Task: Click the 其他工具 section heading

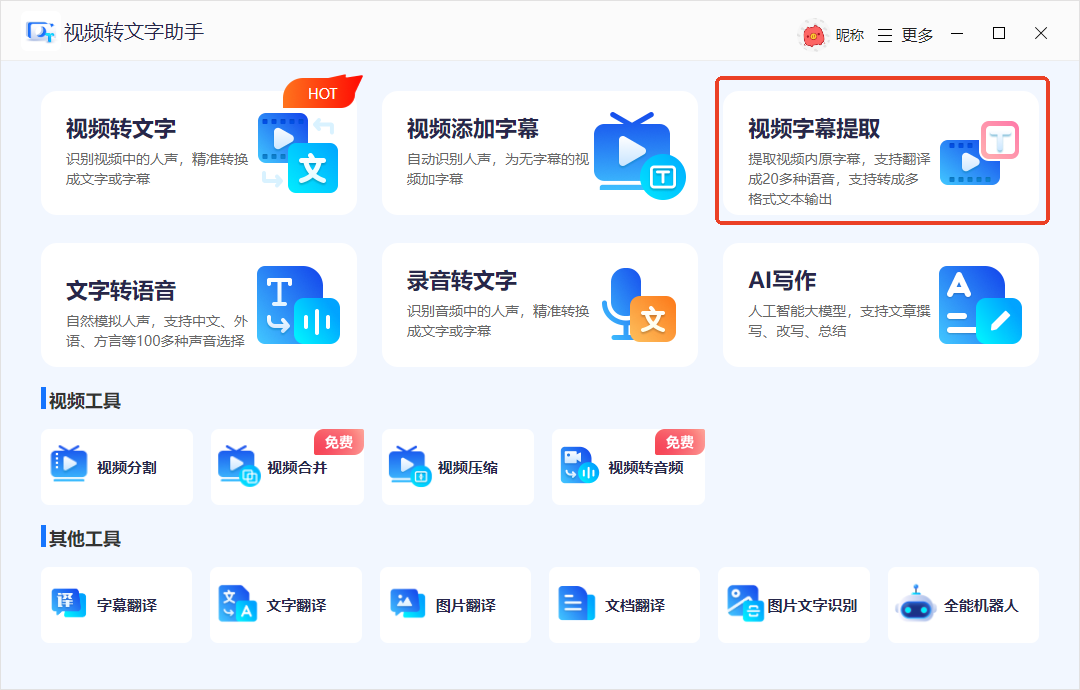Action: 85,539
